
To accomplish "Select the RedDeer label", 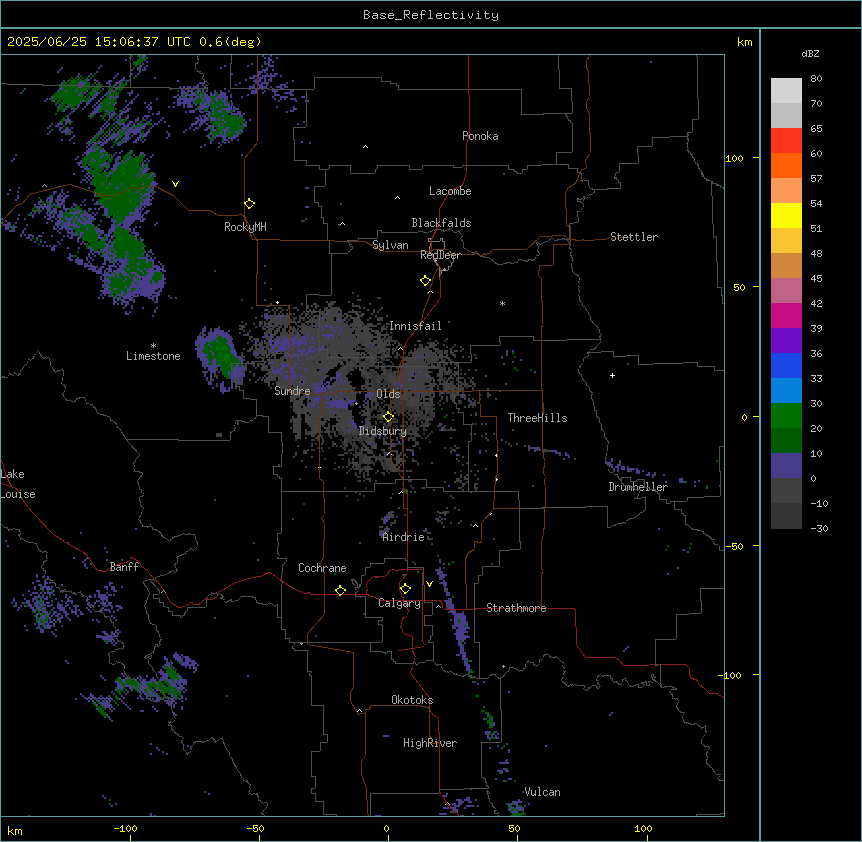I will pyautogui.click(x=440, y=255).
